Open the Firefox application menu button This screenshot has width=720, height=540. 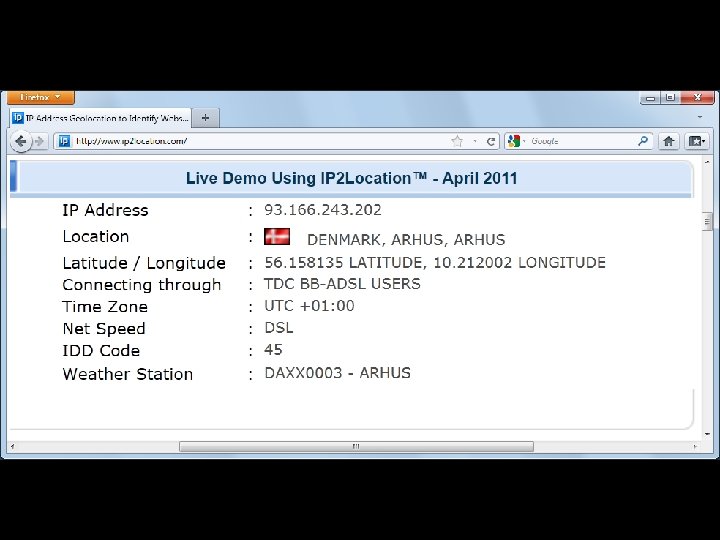[40, 97]
